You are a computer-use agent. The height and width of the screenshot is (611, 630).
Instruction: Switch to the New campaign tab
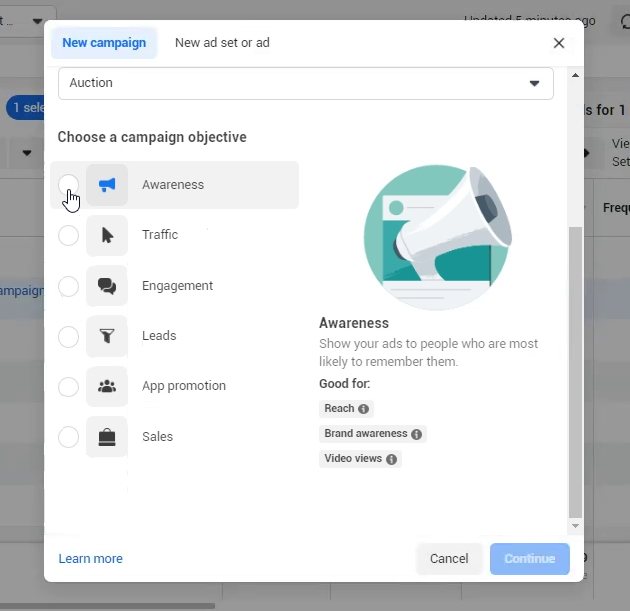coord(104,43)
